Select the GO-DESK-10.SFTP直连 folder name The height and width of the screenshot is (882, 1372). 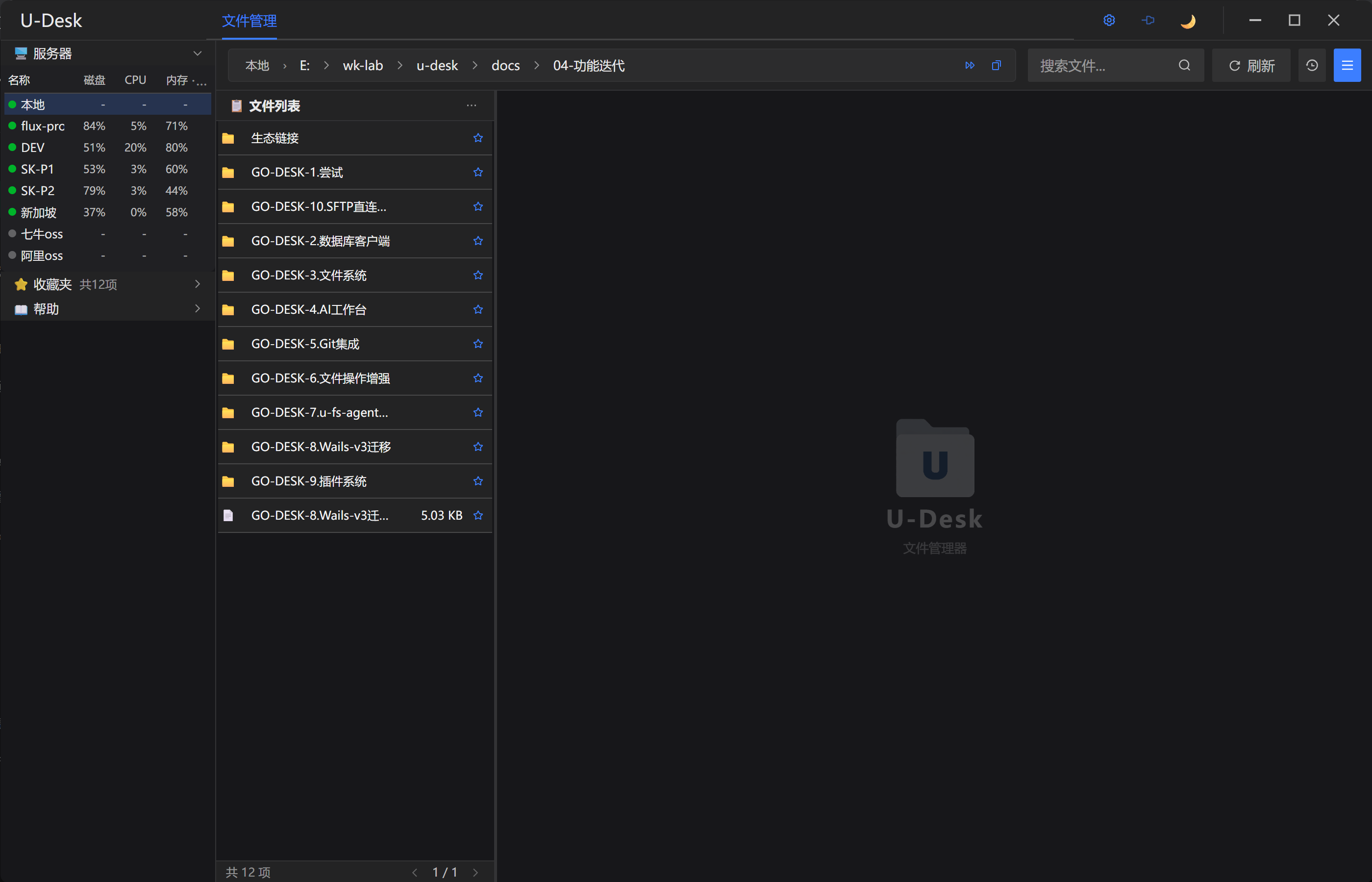(x=319, y=207)
